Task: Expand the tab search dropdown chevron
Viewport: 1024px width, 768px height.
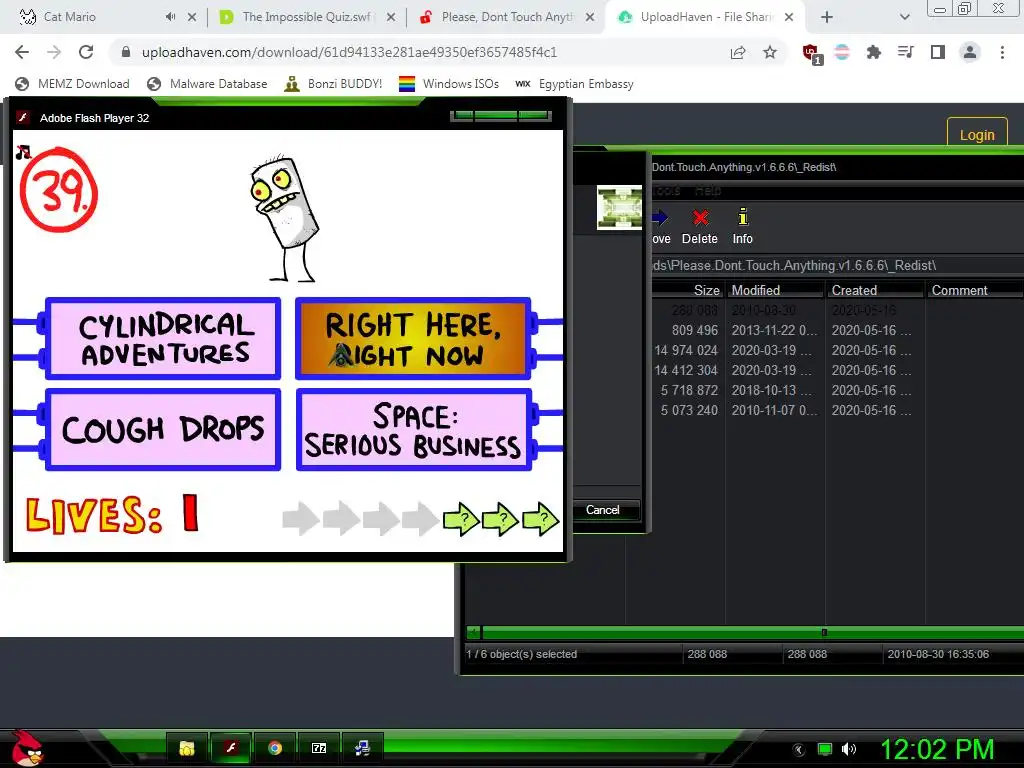Action: [904, 18]
